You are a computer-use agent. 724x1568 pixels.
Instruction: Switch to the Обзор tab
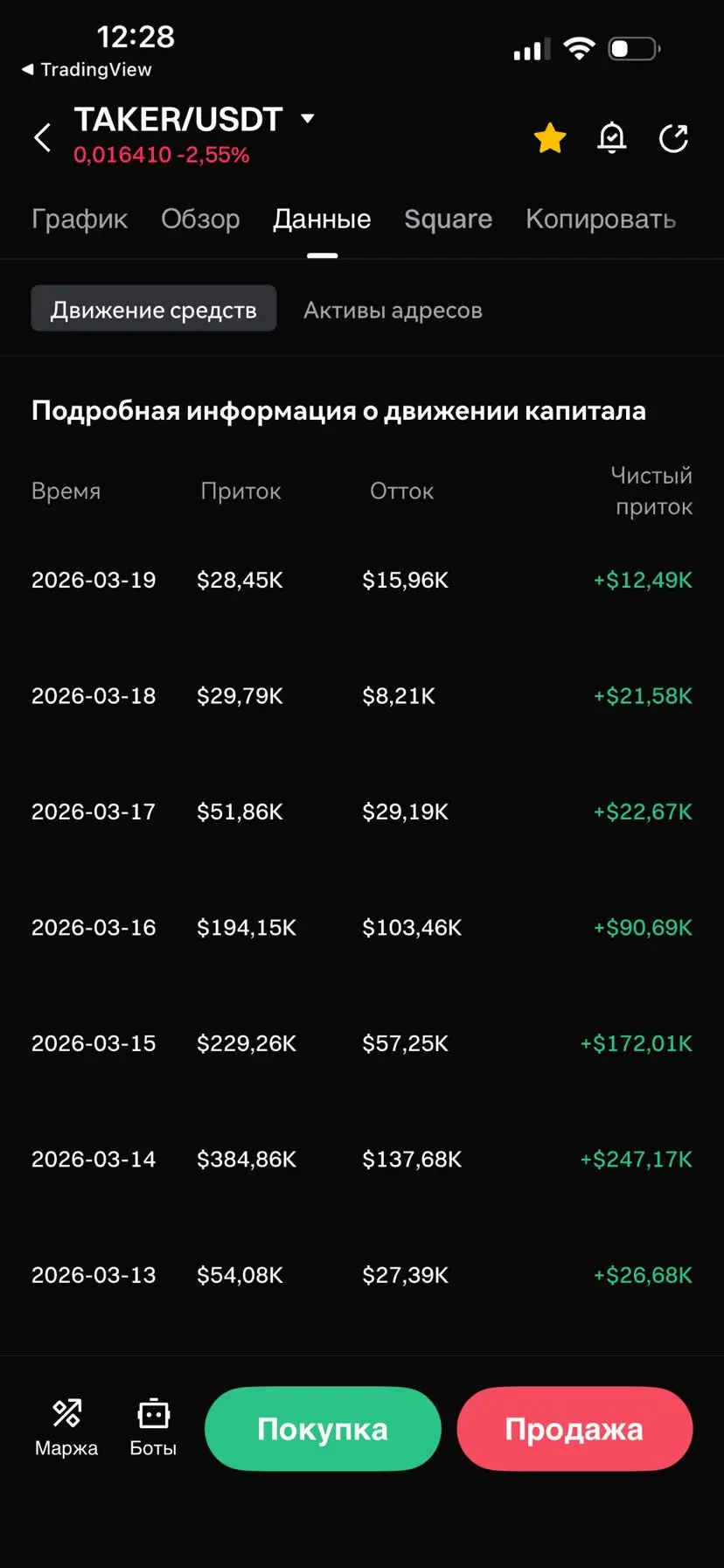tap(200, 220)
